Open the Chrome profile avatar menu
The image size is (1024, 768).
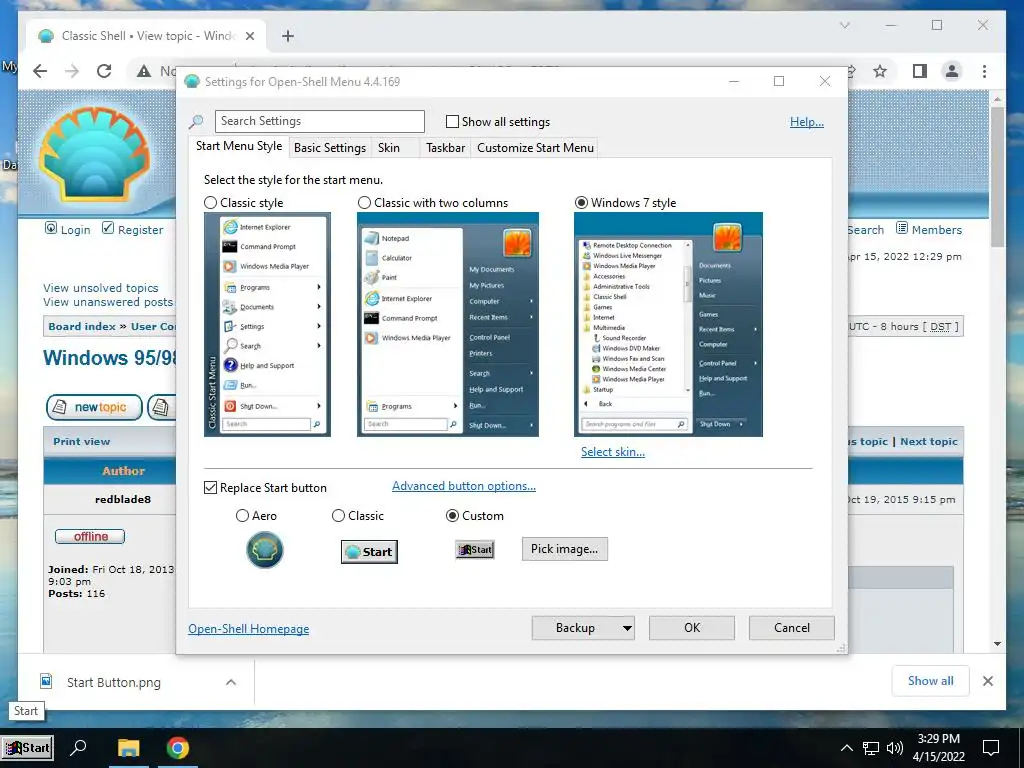tap(952, 71)
